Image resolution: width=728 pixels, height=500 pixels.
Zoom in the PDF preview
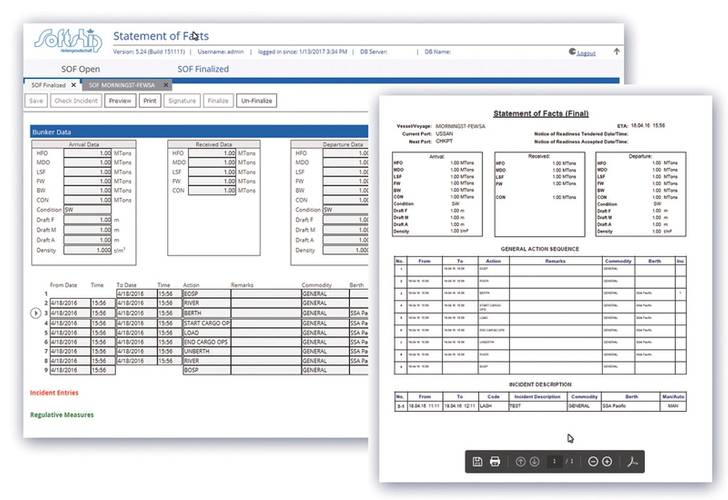(607, 461)
